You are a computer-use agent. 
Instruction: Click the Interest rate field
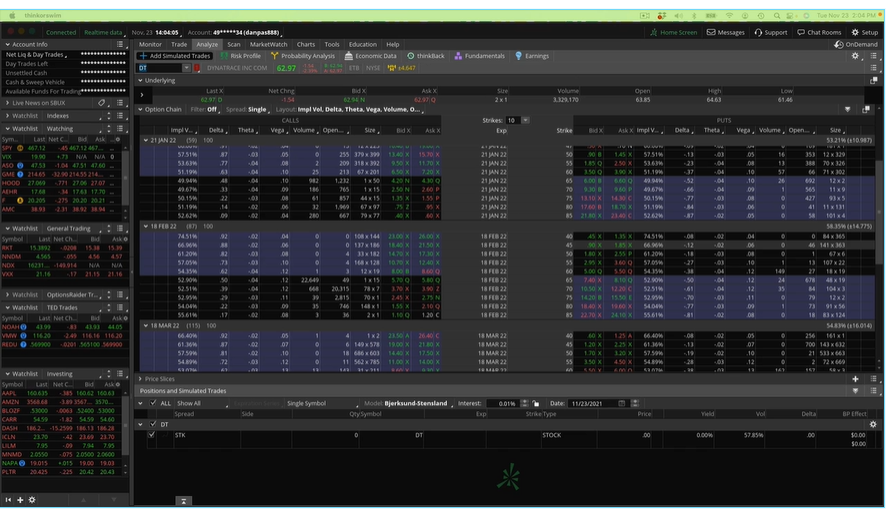coord(502,403)
